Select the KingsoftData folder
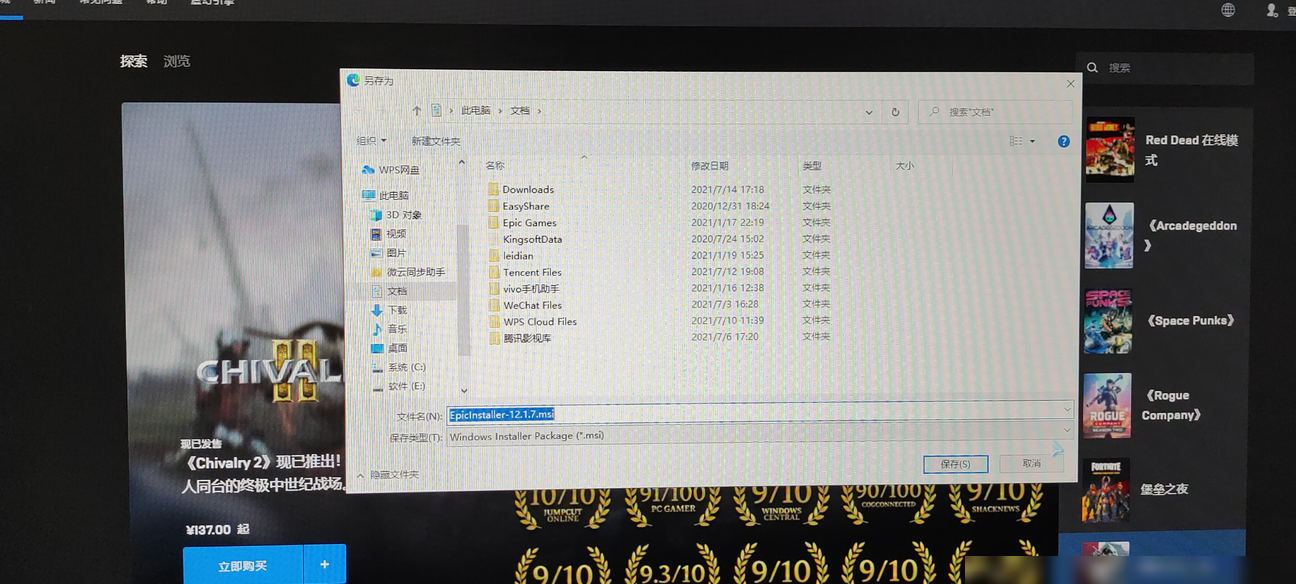The width and height of the screenshot is (1296, 584). point(525,239)
